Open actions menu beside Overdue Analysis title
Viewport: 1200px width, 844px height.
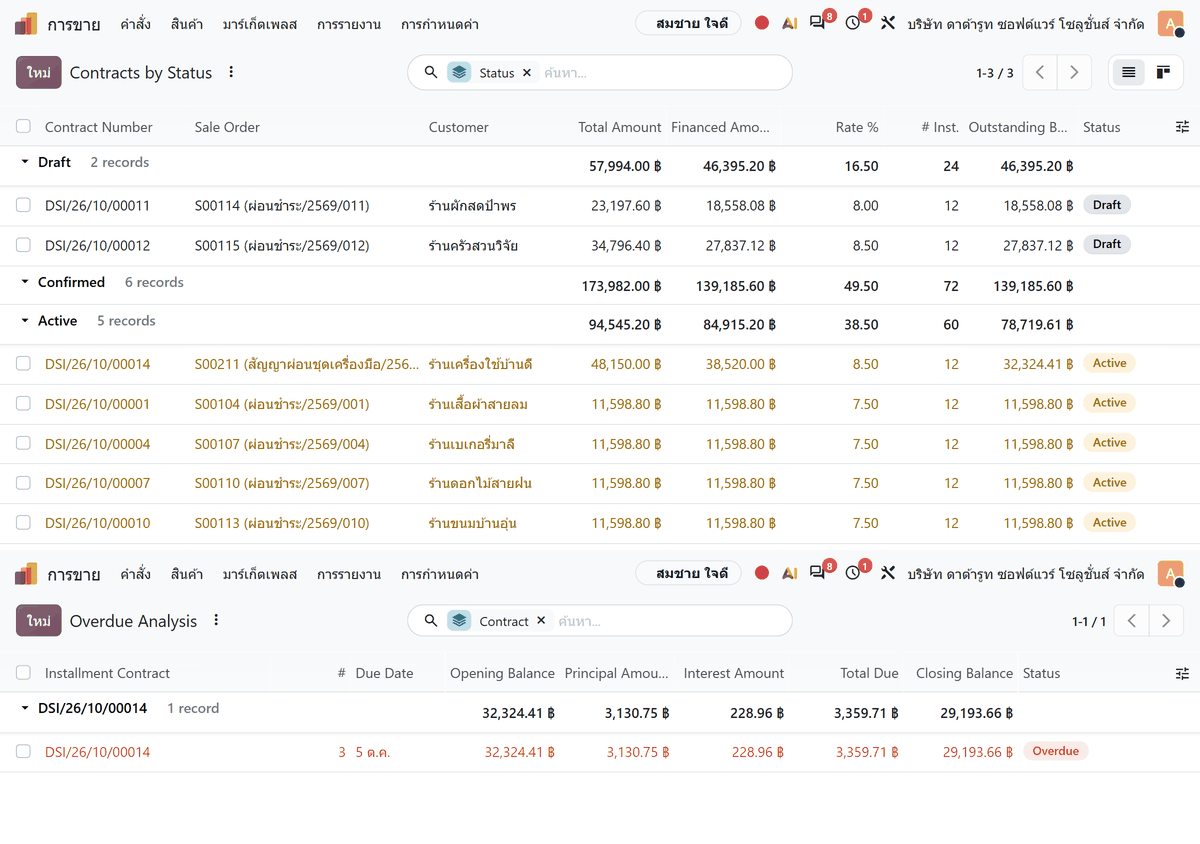[x=216, y=621]
